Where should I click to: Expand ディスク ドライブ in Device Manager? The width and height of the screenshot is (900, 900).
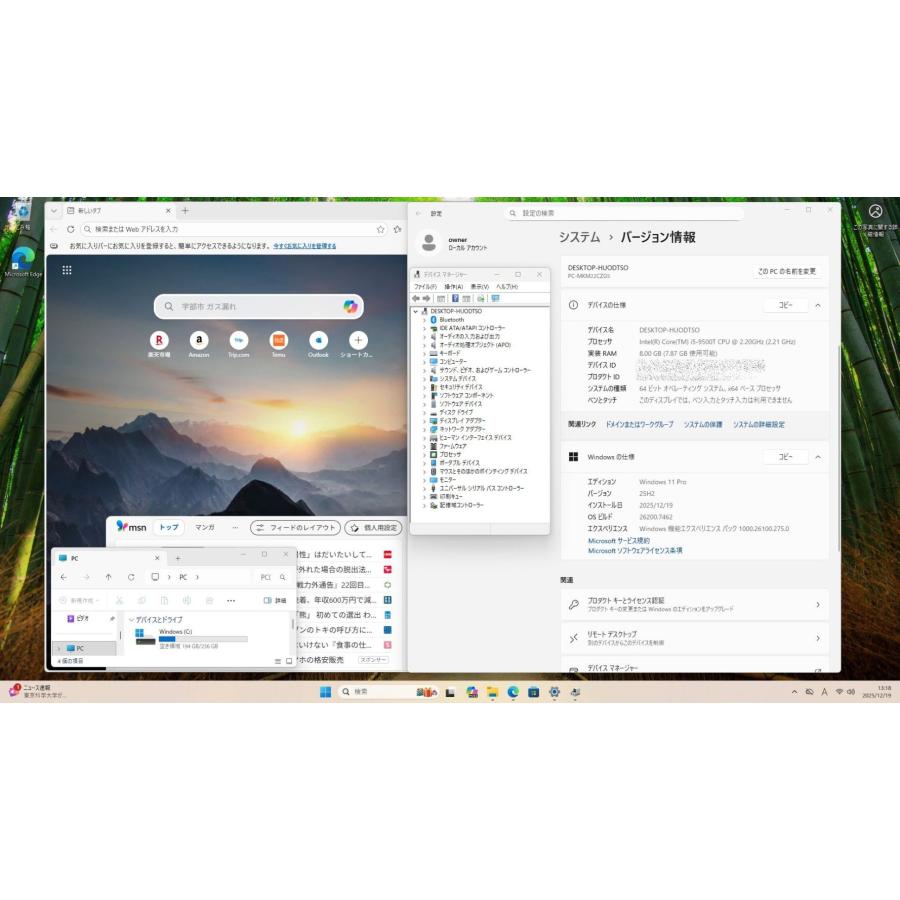pyautogui.click(x=423, y=412)
